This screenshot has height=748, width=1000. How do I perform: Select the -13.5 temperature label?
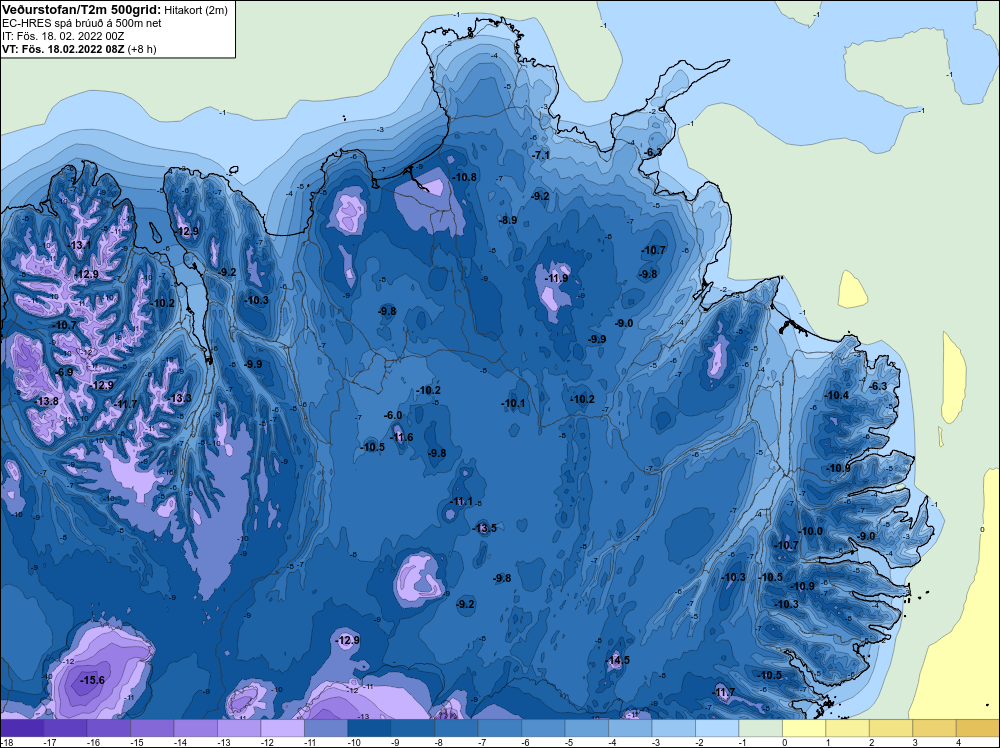click(x=484, y=528)
